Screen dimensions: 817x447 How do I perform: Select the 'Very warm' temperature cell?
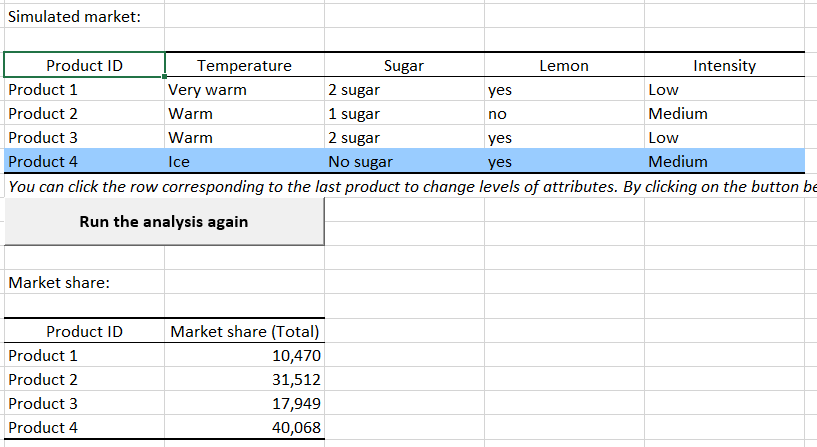[208, 90]
